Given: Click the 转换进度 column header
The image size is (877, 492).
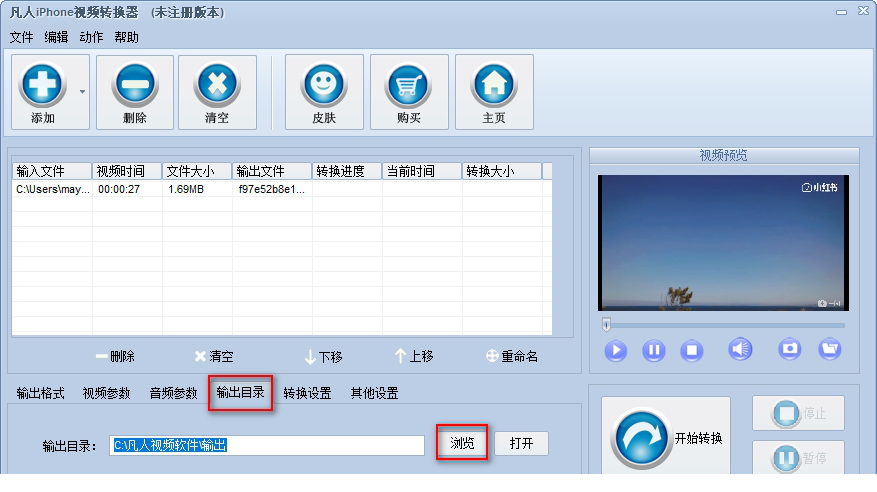Looking at the screenshot, I should click(x=347, y=171).
